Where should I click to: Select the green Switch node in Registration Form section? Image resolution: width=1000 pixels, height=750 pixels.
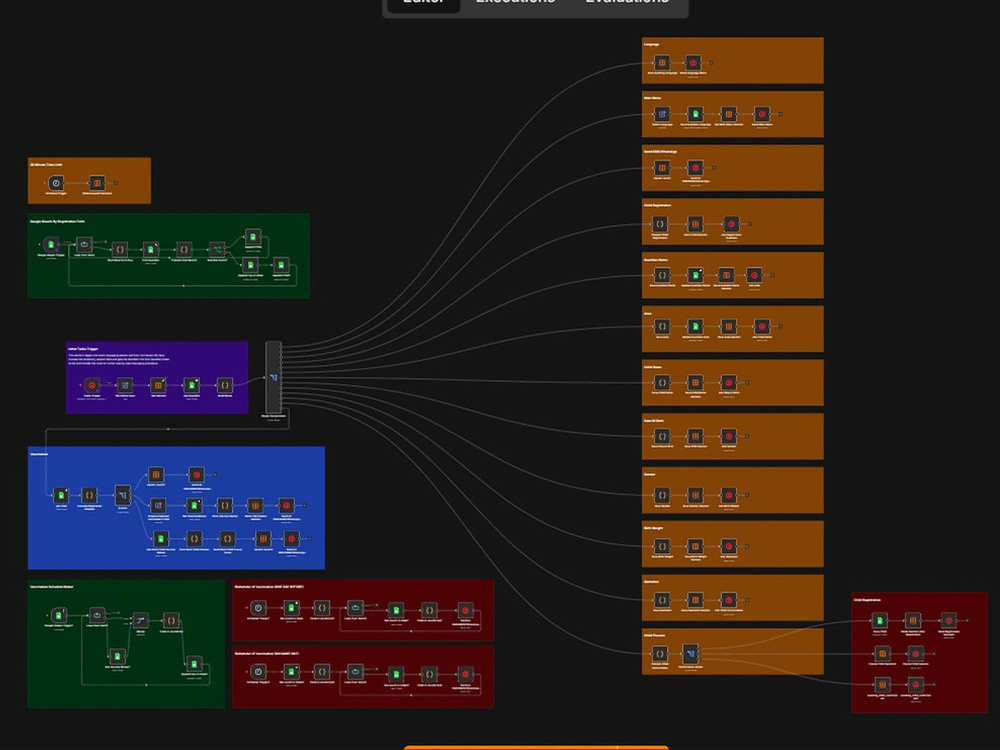pos(217,249)
